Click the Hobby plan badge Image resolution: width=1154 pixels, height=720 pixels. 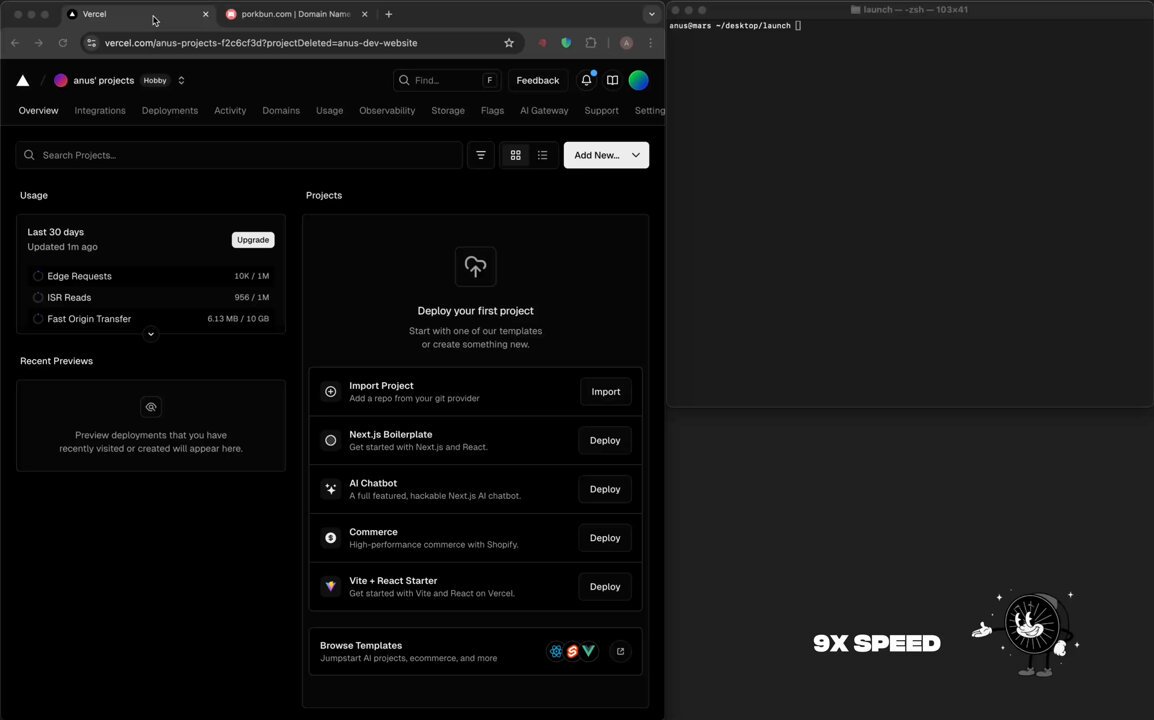[155, 80]
